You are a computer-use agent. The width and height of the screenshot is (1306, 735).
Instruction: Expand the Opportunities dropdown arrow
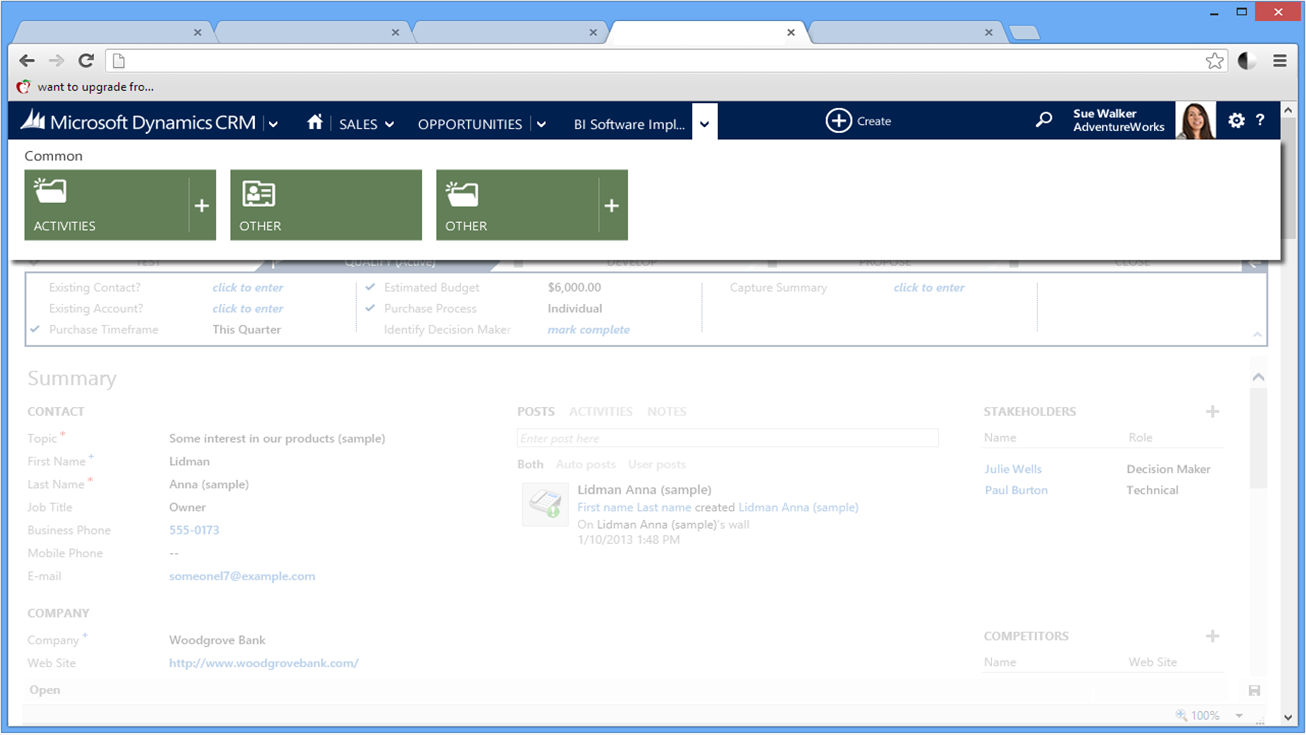tap(541, 124)
